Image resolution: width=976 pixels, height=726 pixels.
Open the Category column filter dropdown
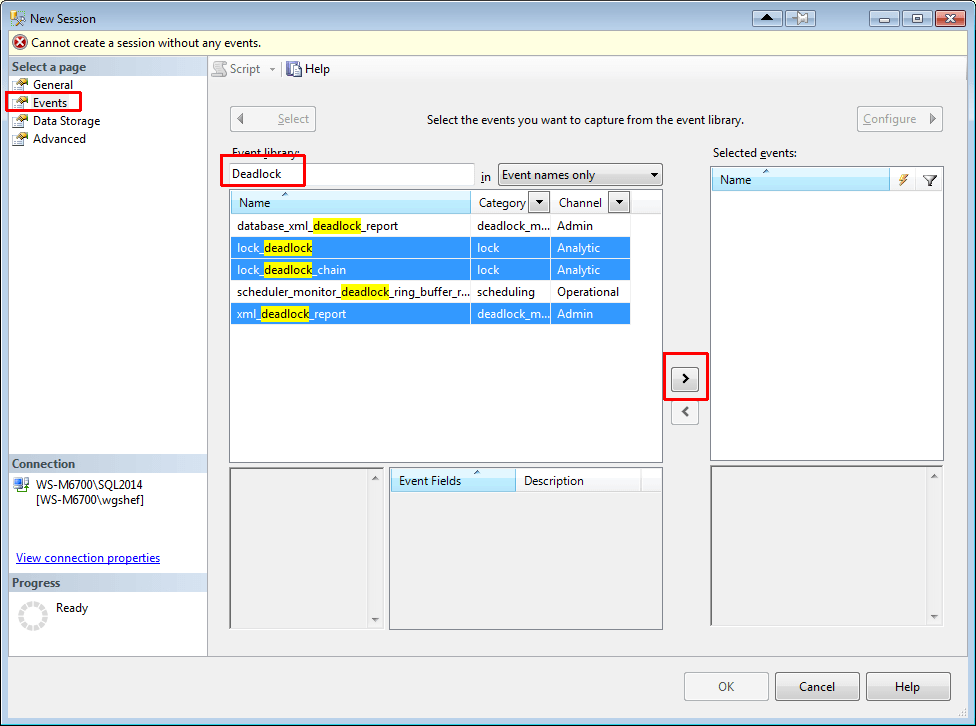coord(538,202)
